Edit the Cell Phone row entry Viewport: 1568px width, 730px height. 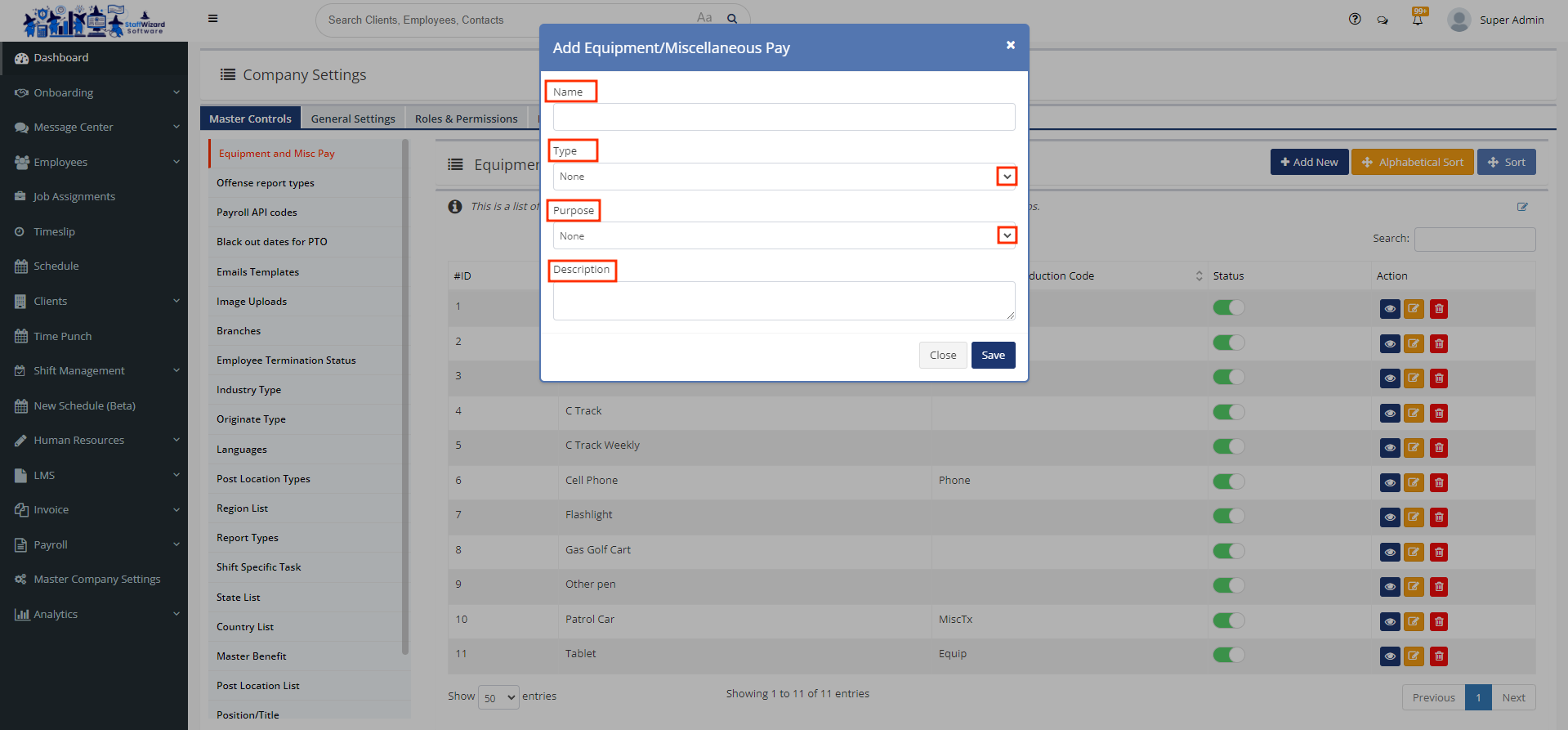click(x=1414, y=482)
